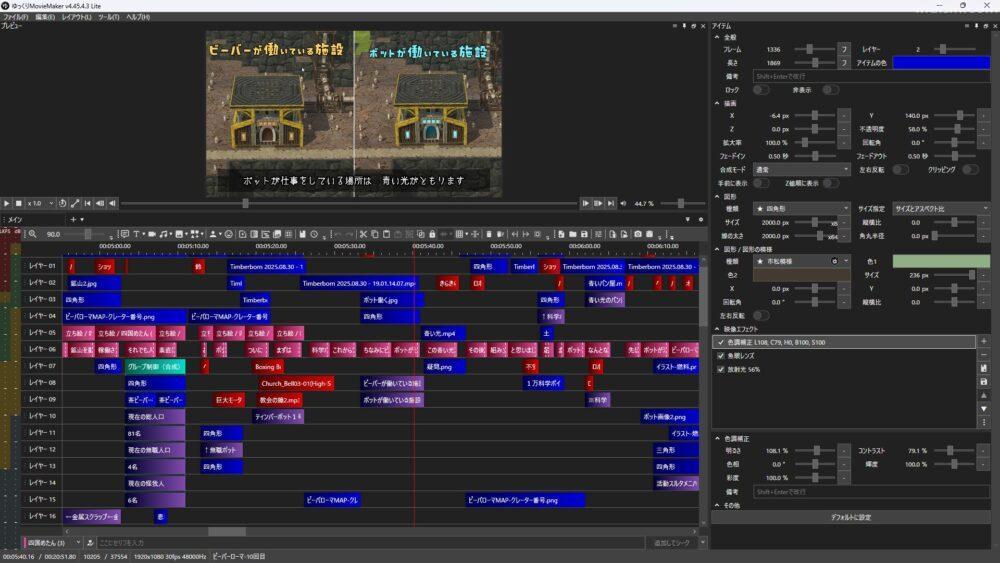The image size is (1000, 563).
Task: Collapse the 映像エフェクト section
Action: (717, 329)
